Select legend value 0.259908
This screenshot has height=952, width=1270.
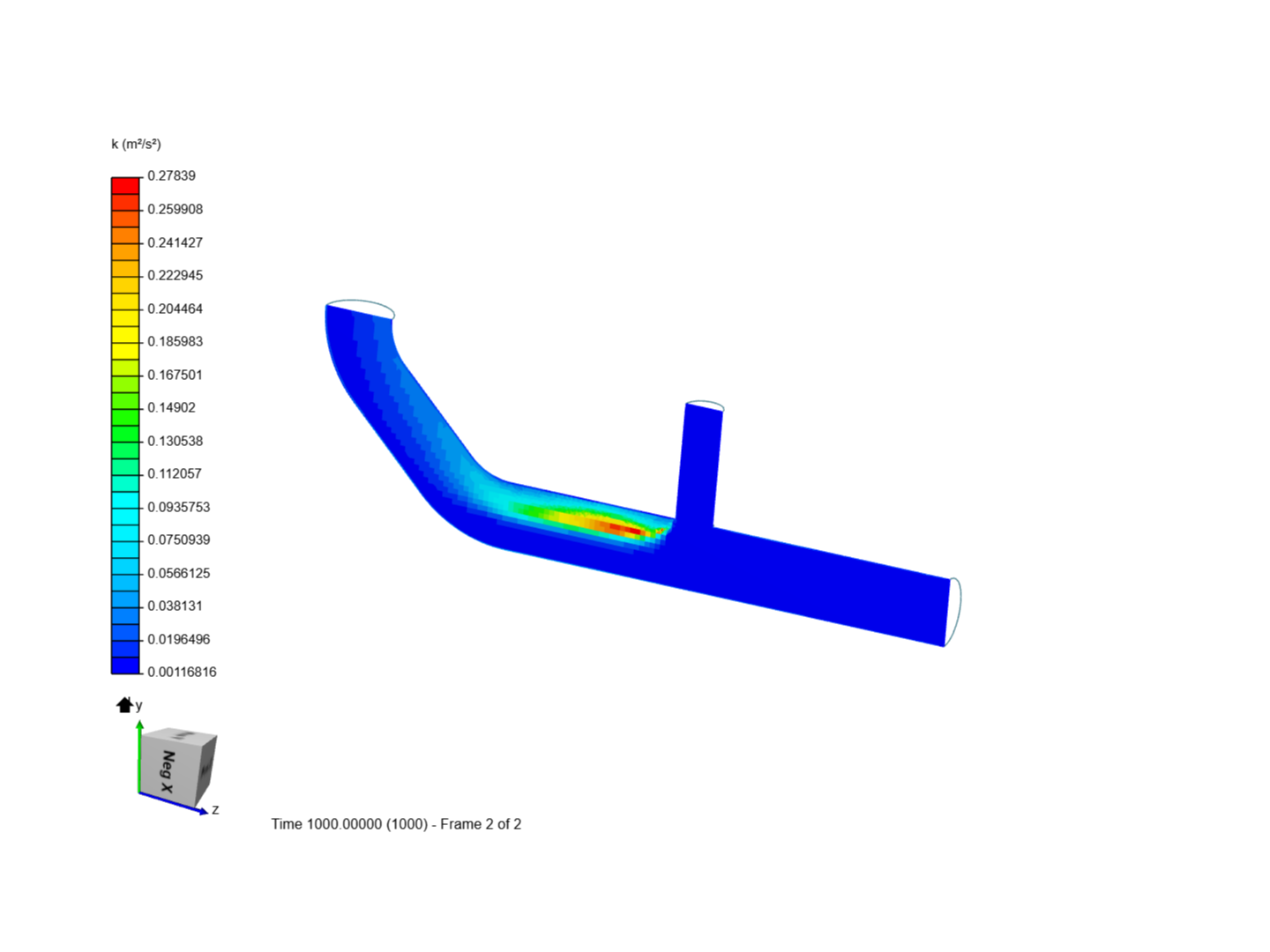(175, 209)
